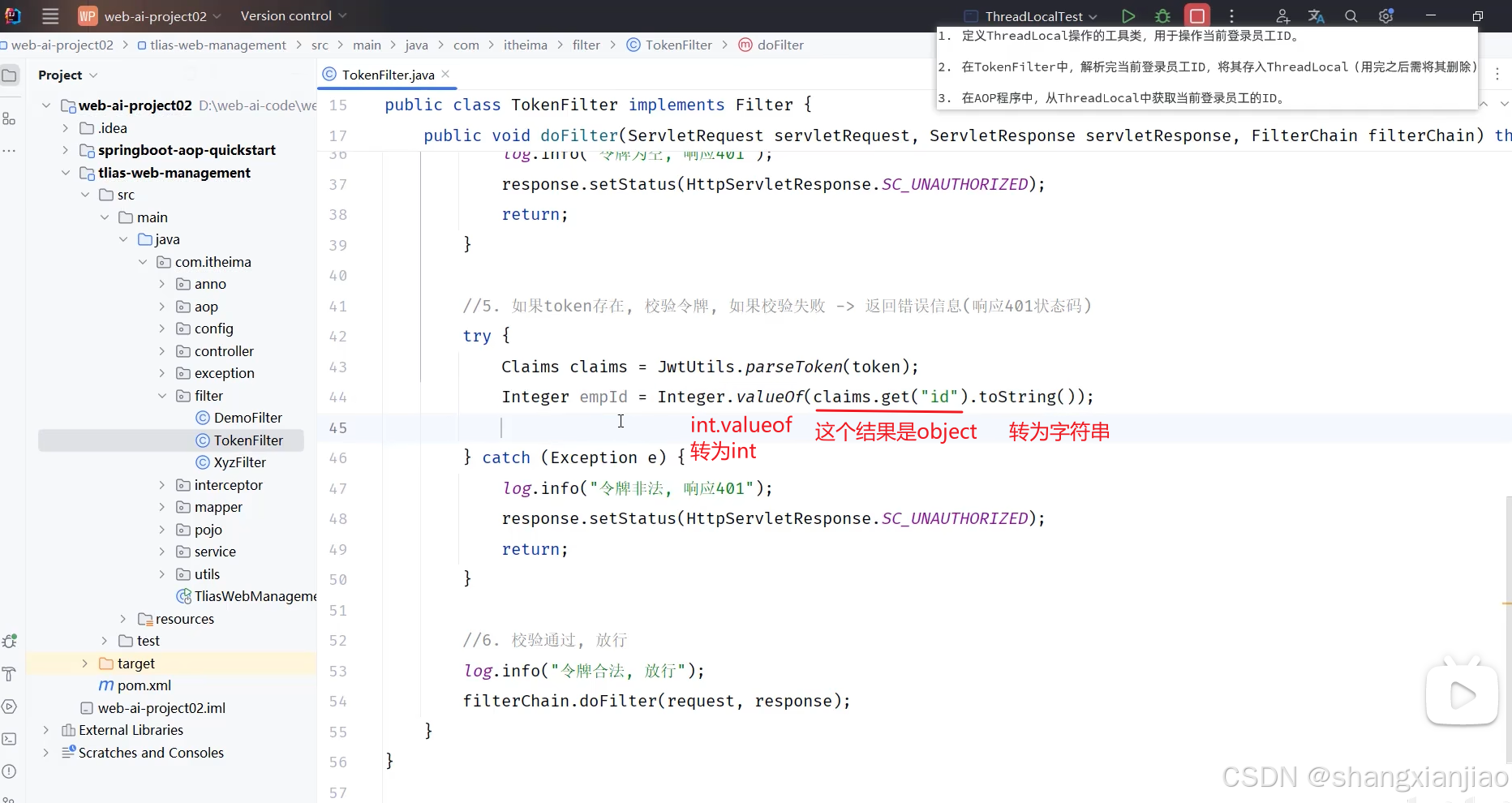
Task: Click SC_UNAUTHORIZED constant on line 48
Action: pos(955,518)
